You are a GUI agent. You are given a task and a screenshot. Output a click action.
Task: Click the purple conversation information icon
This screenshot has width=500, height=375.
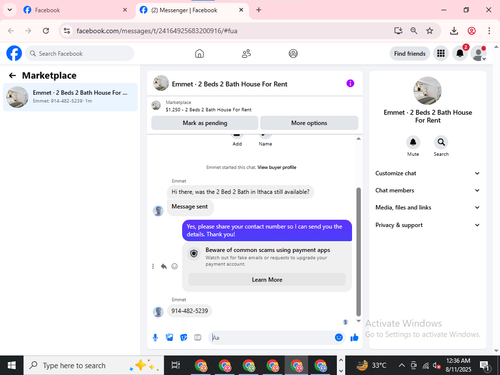350,83
